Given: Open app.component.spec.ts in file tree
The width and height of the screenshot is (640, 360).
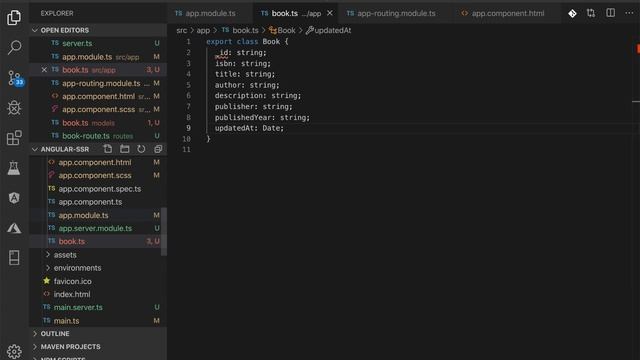Looking at the screenshot, I should coord(96,189).
